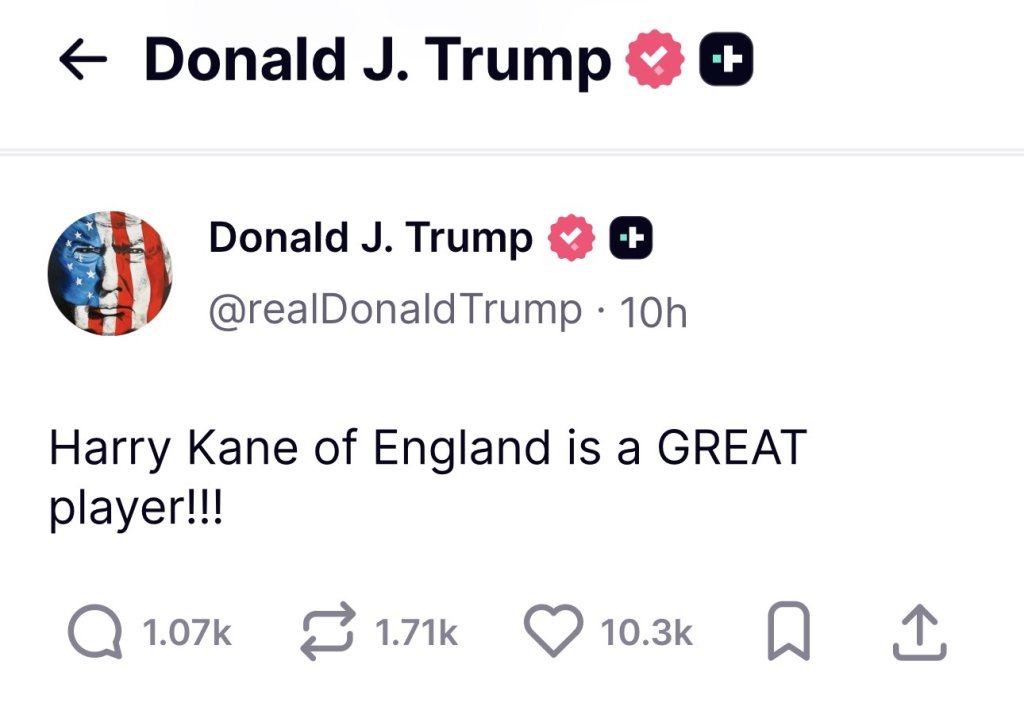This screenshot has width=1024, height=707.
Task: Open the post text about Harry Kane
Action: click(428, 479)
